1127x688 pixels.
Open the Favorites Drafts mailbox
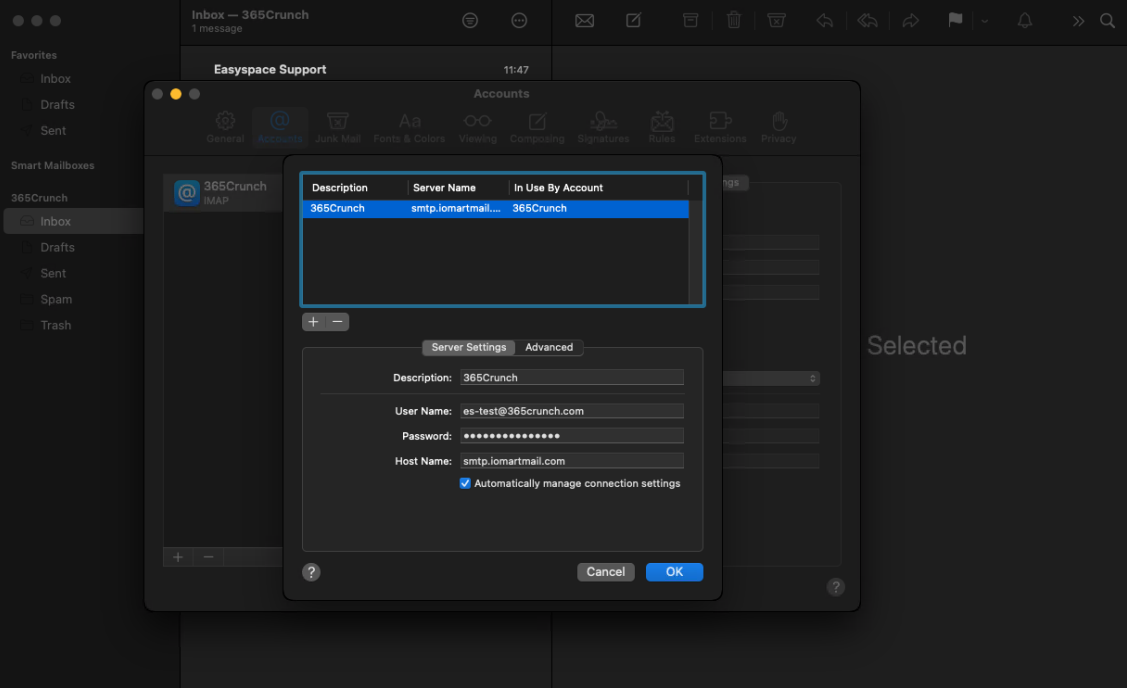58,104
